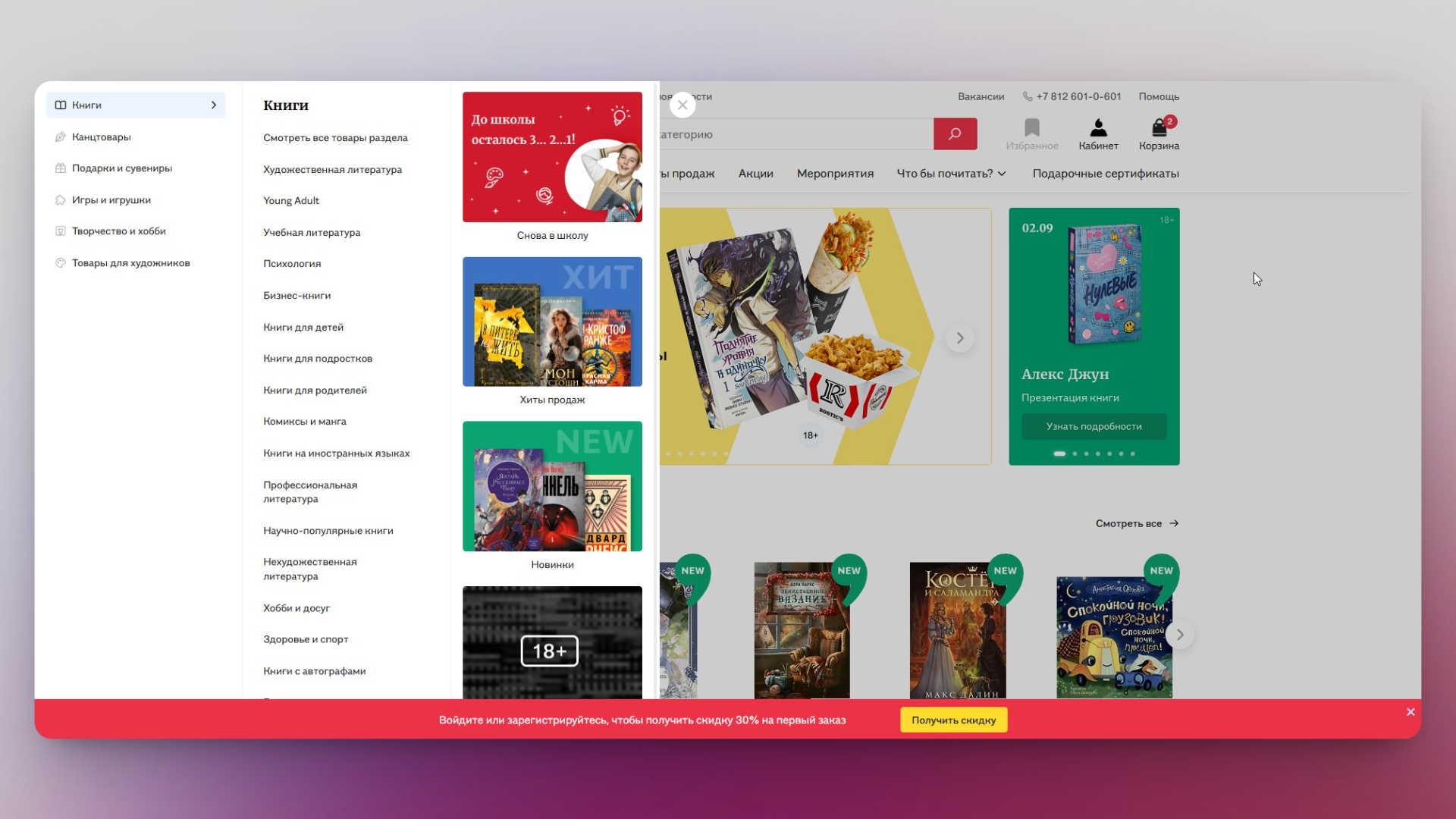Click the Избранное bookmark icon
The image size is (1456, 819).
(x=1031, y=128)
